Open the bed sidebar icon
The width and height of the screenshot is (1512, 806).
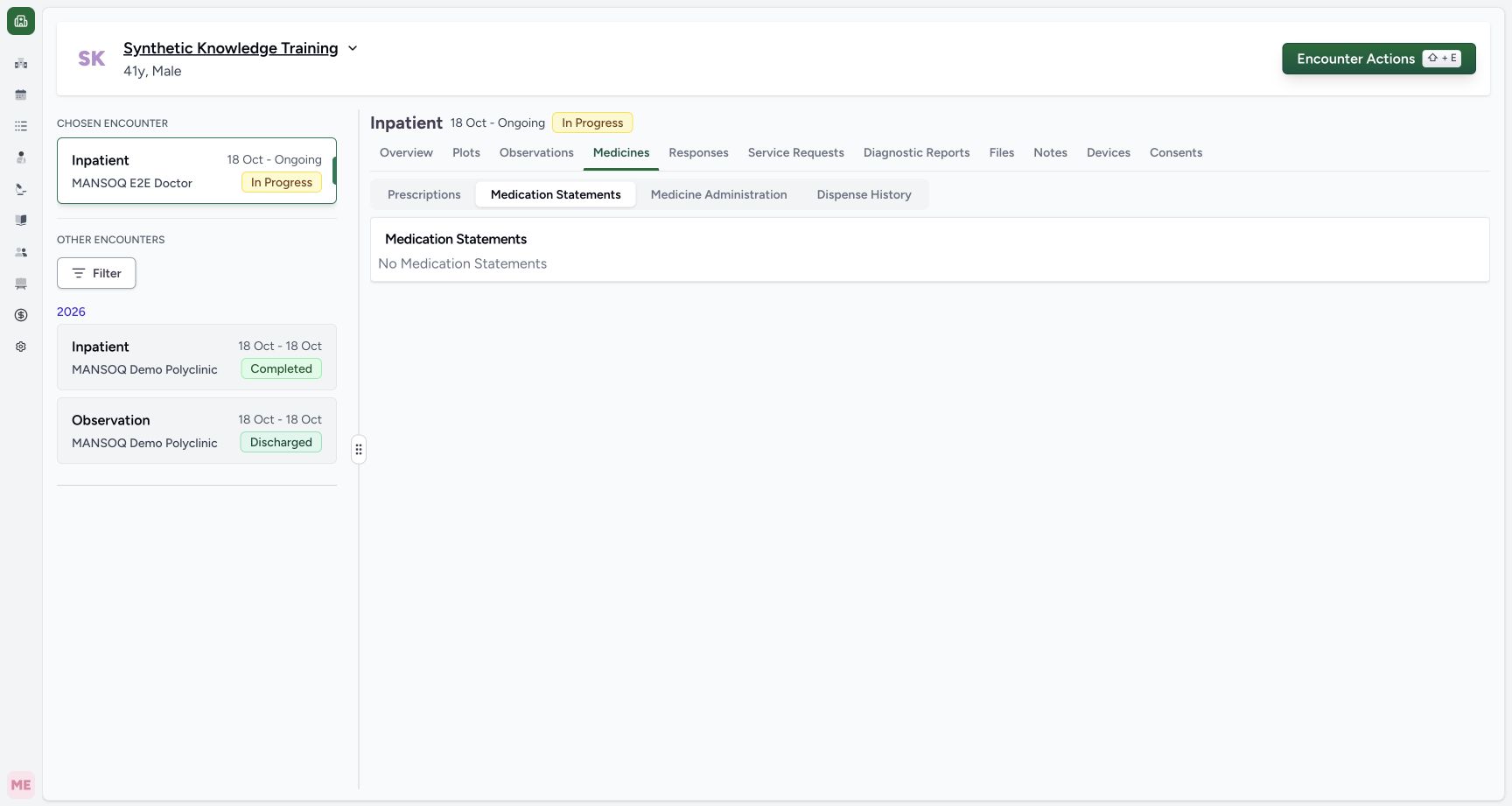coord(21,284)
